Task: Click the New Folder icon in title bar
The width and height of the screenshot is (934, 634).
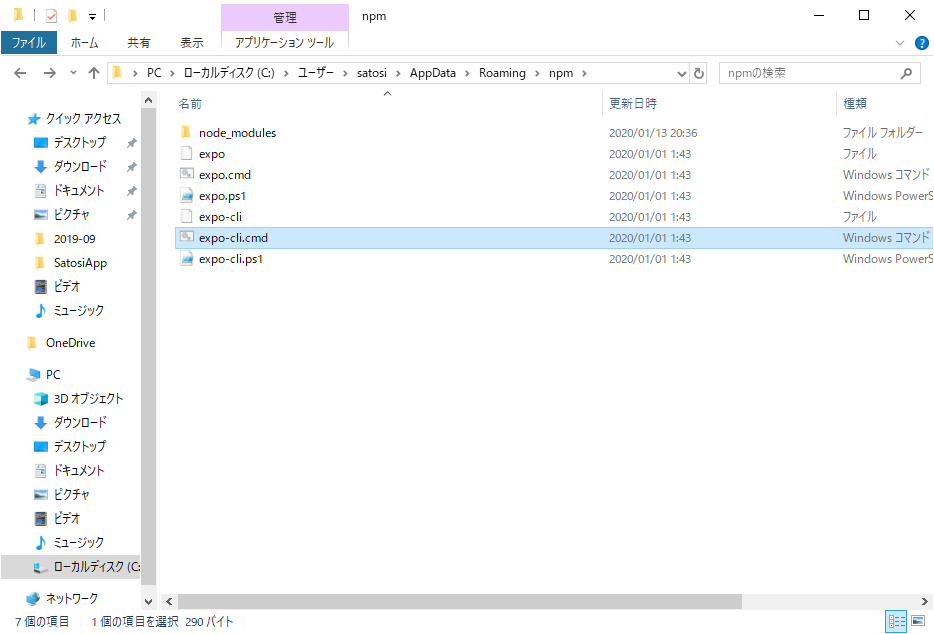Action: point(73,15)
